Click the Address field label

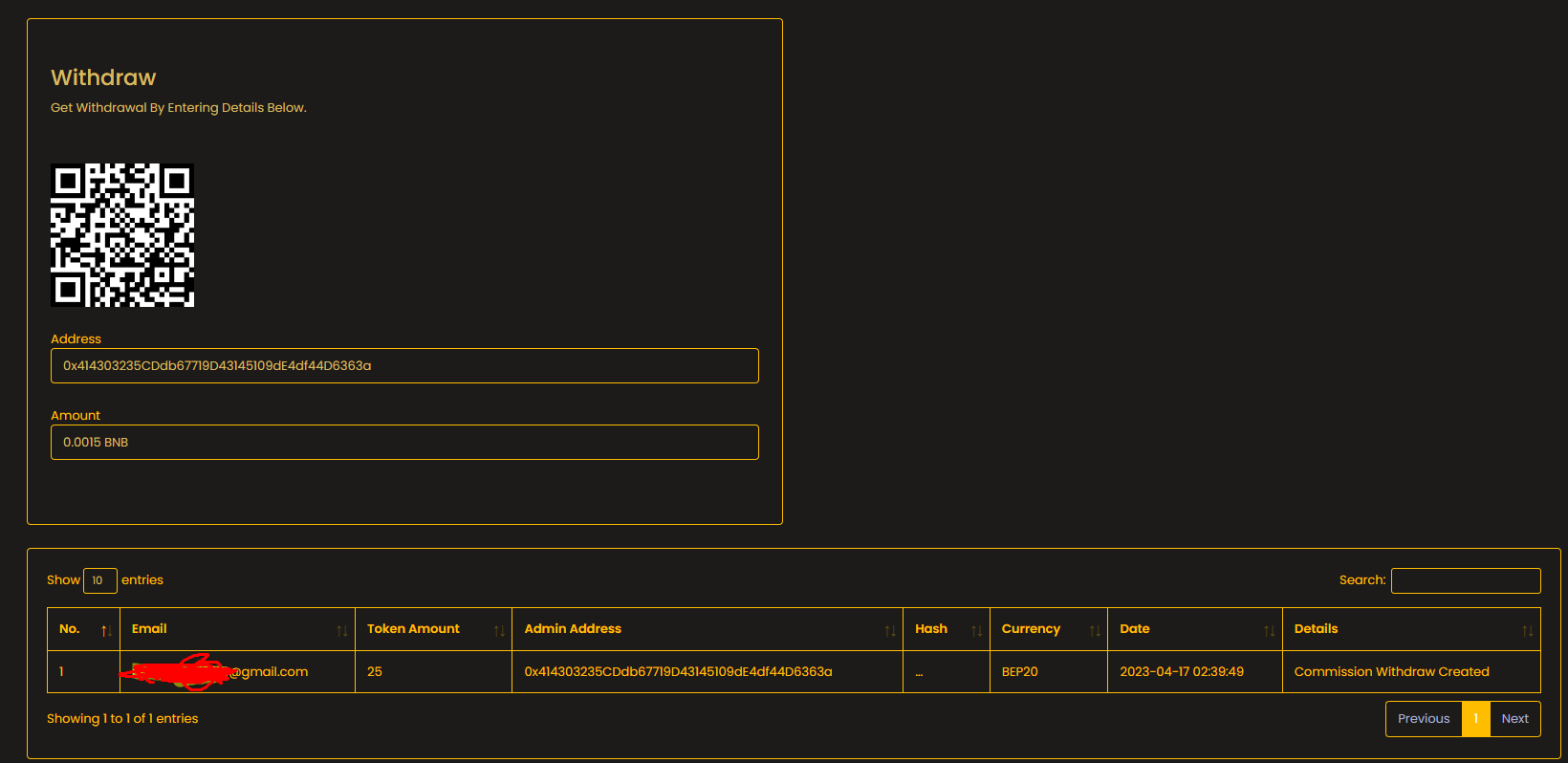(x=76, y=339)
